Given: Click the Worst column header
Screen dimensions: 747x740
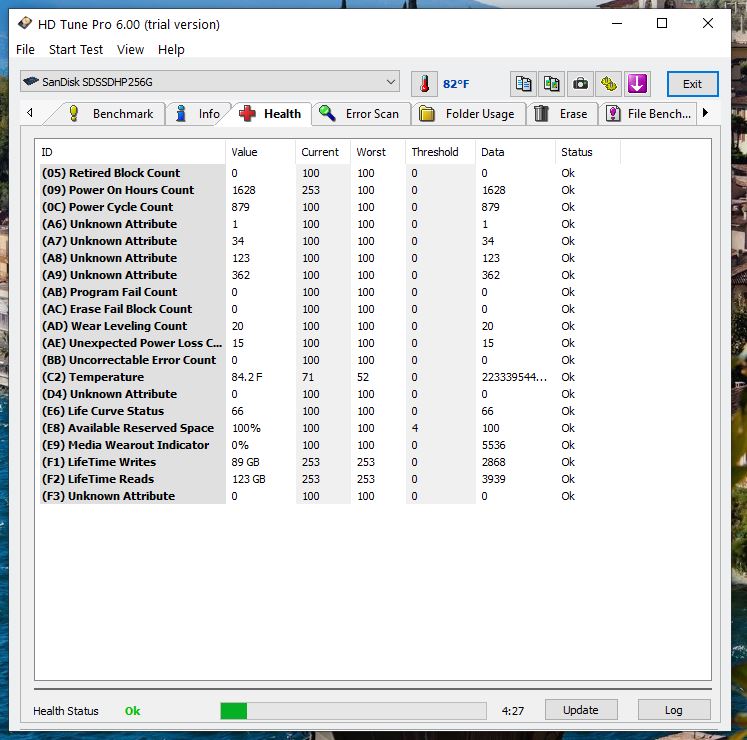Looking at the screenshot, I should [x=378, y=152].
